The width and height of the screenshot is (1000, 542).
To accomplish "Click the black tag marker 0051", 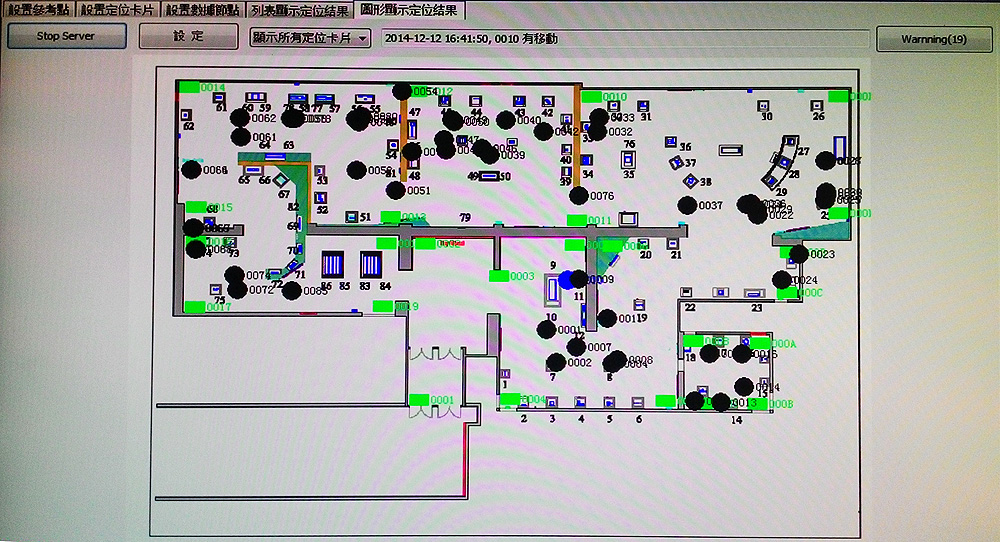I will tap(396, 190).
